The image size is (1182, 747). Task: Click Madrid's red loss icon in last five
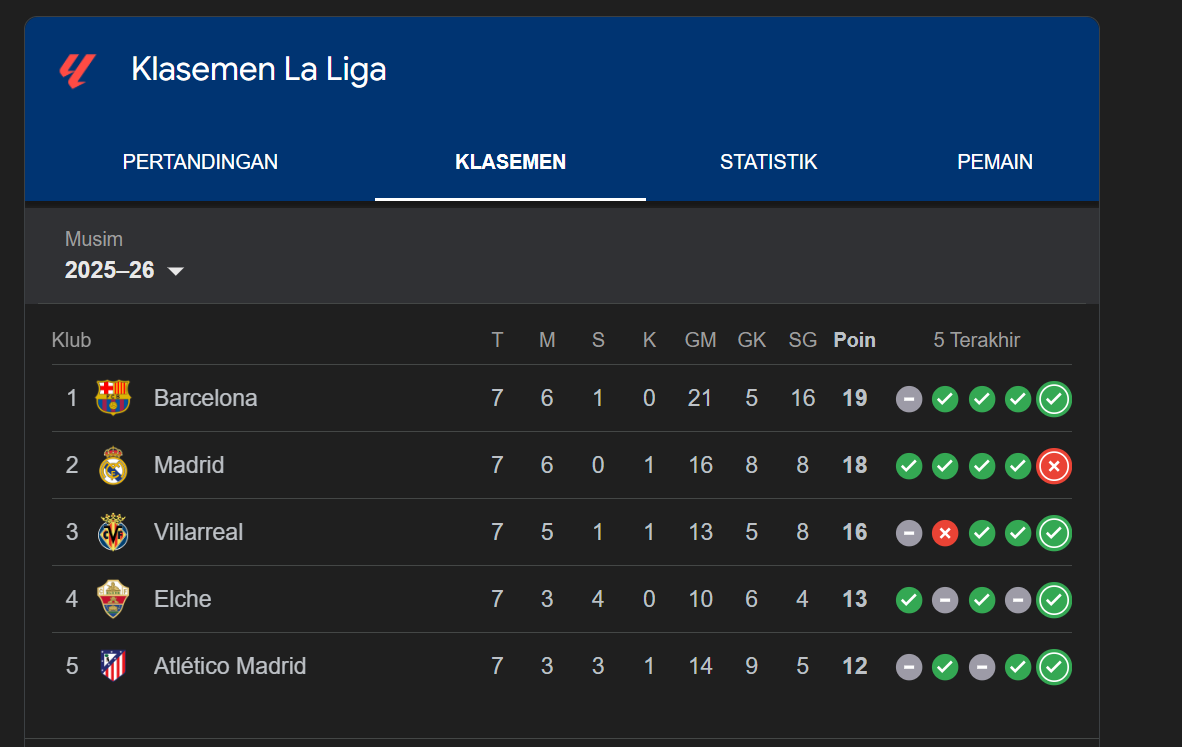(1054, 465)
